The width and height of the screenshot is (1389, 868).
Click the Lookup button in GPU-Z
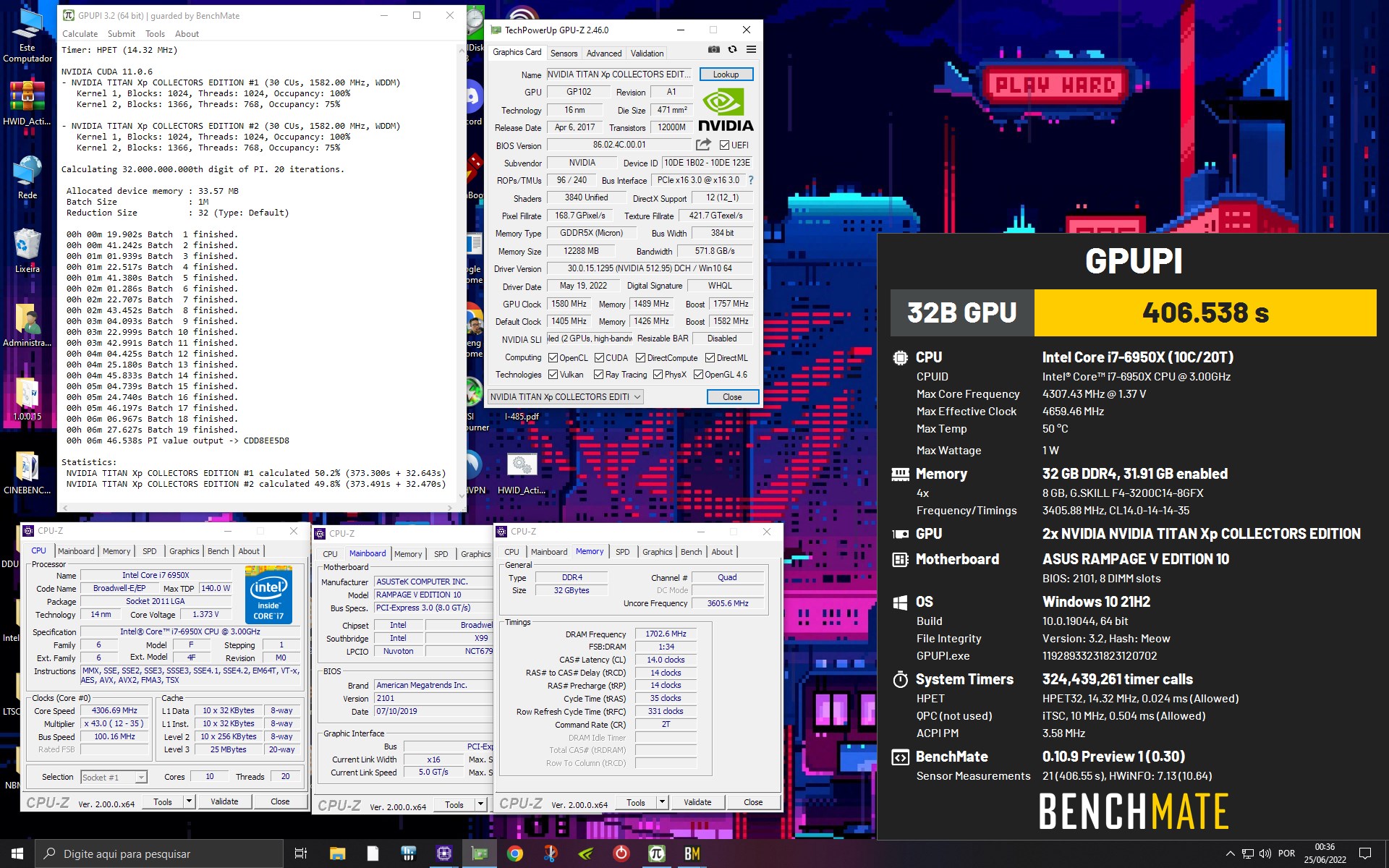point(726,75)
